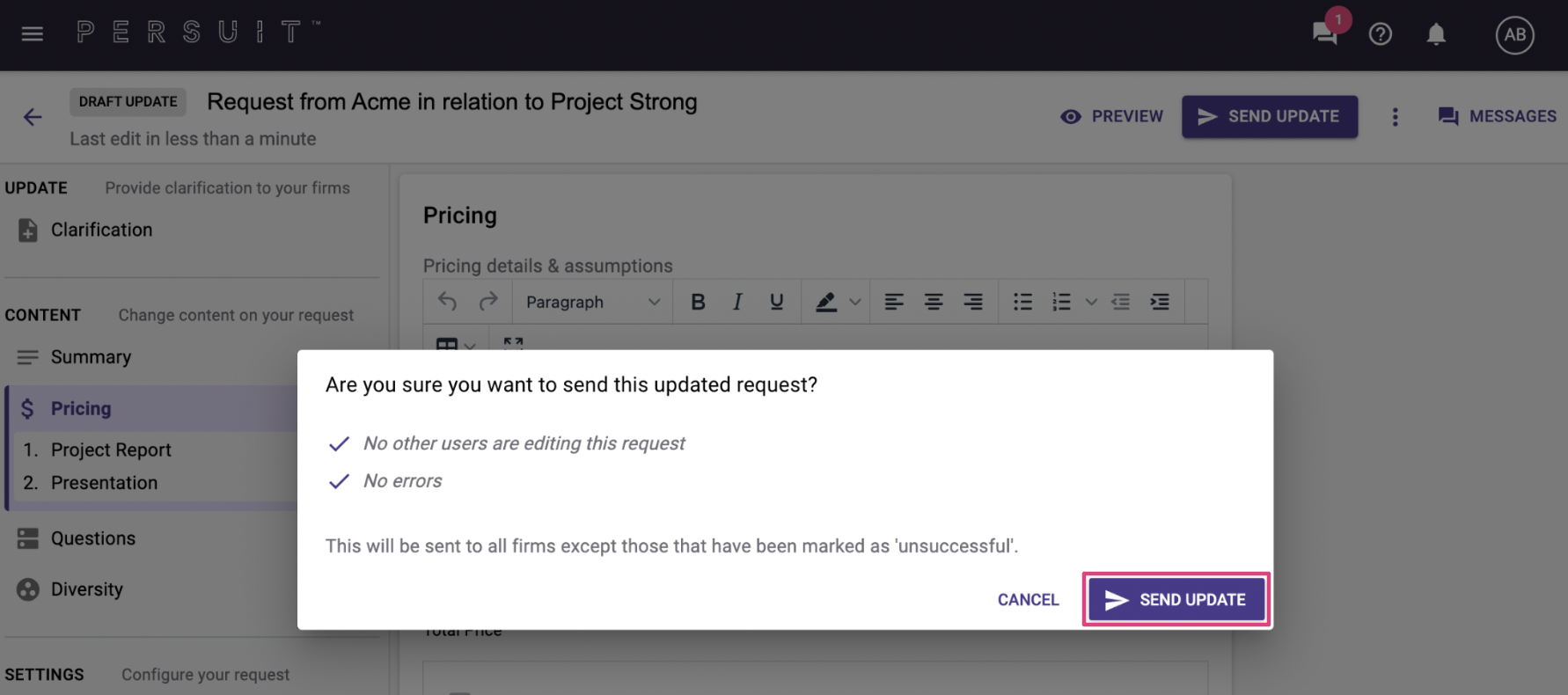Open the three-dot more options menu
Screen dimensions: 1568x695
click(x=1395, y=117)
